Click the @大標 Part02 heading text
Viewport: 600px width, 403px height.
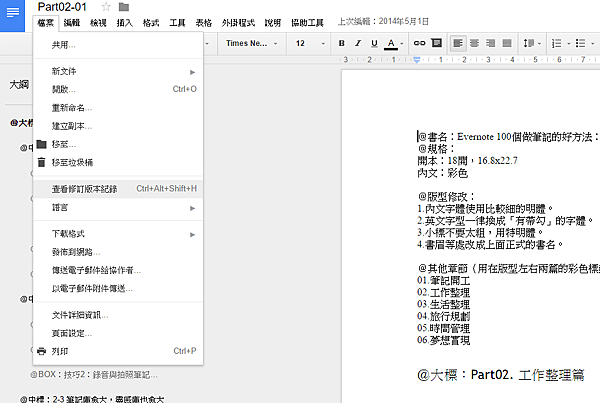501,375
